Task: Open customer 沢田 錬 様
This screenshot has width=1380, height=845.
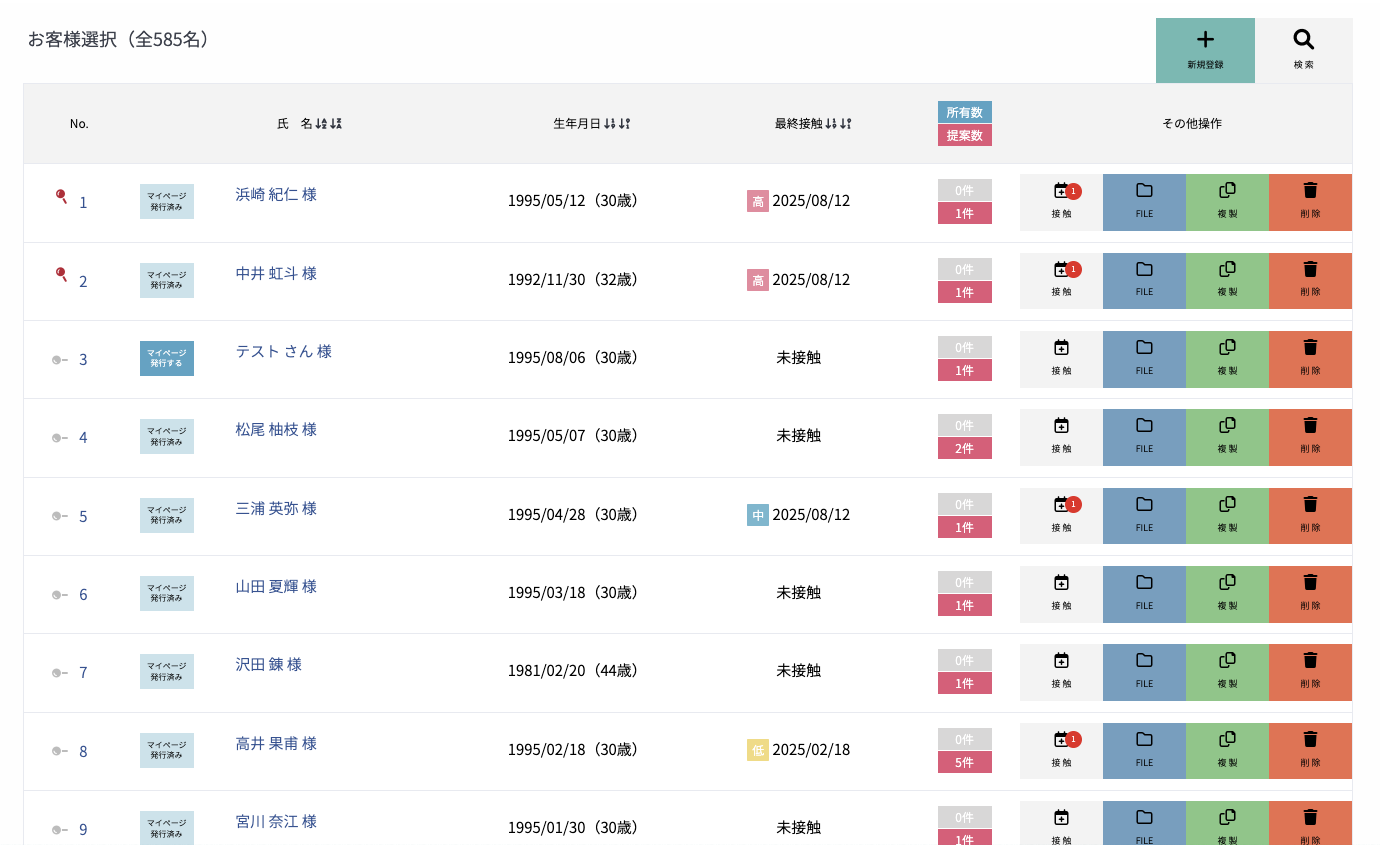Action: 269,664
